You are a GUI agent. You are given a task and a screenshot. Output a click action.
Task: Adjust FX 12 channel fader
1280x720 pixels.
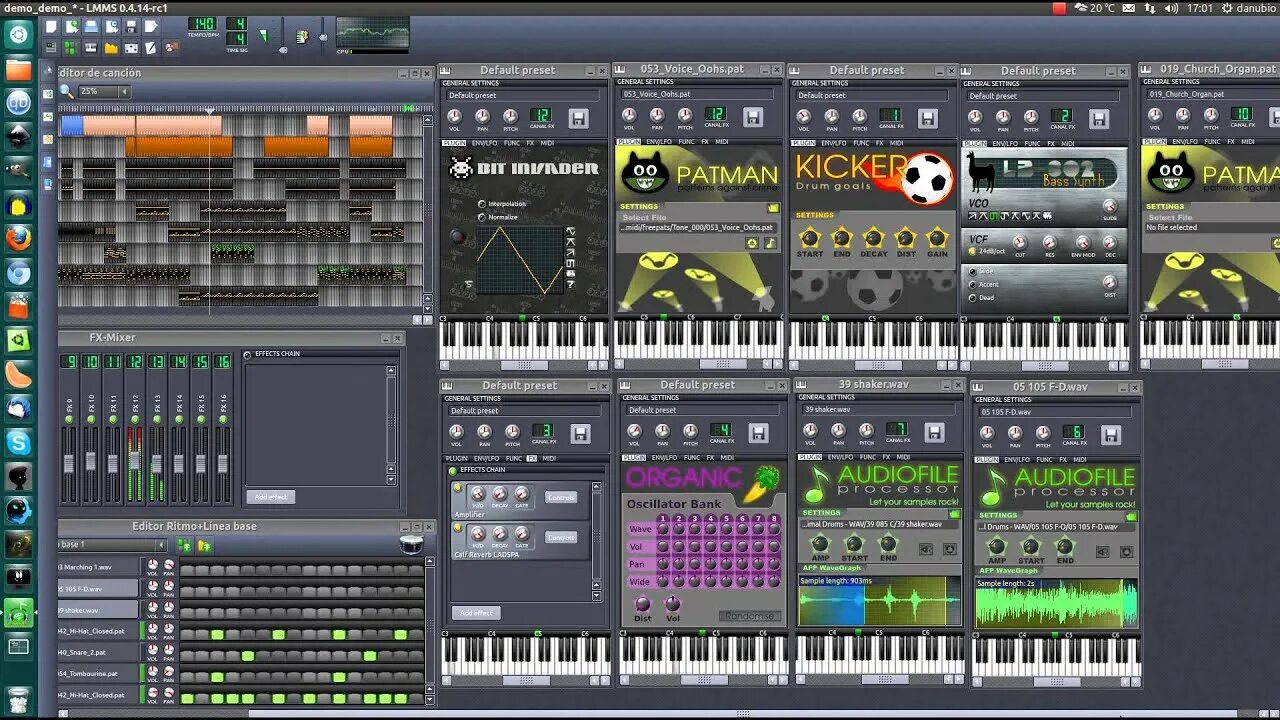click(135, 460)
